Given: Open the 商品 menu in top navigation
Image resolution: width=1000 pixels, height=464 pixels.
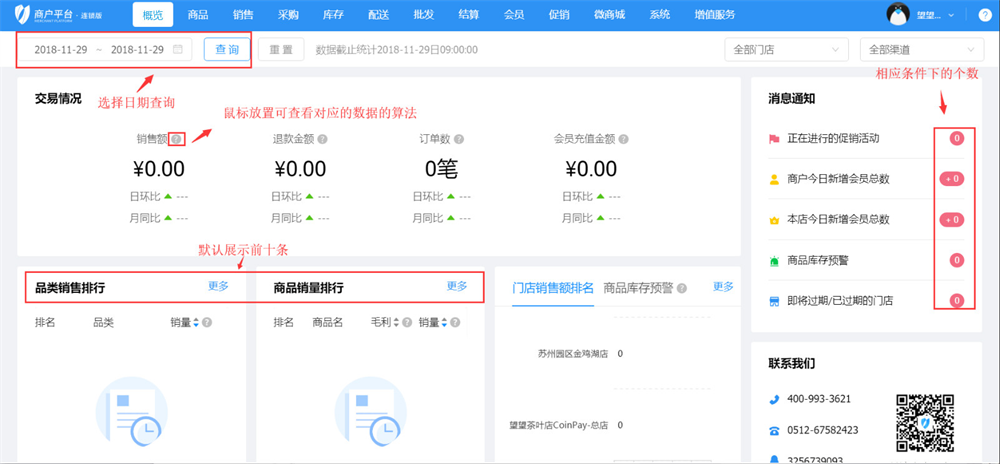Looking at the screenshot, I should pos(198,15).
